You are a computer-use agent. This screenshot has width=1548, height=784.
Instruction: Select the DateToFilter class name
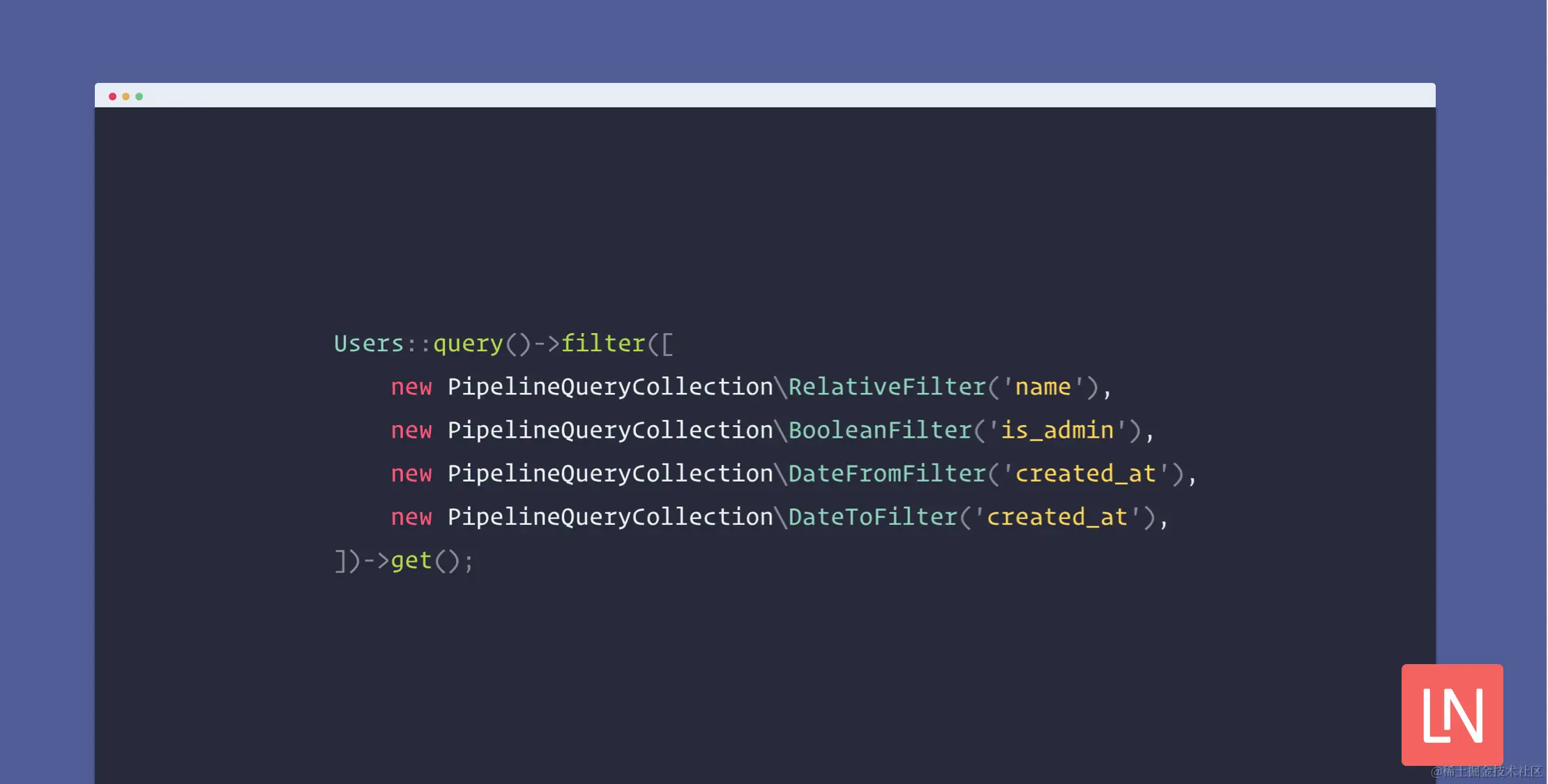pyautogui.click(x=873, y=516)
